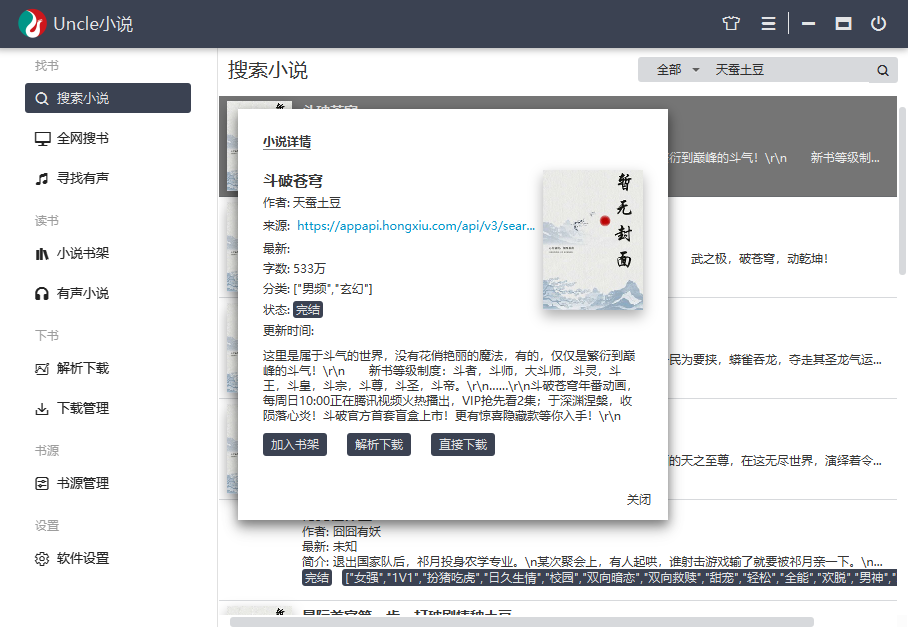
Task: Click the magnifier icon to search
Action: tap(882, 70)
